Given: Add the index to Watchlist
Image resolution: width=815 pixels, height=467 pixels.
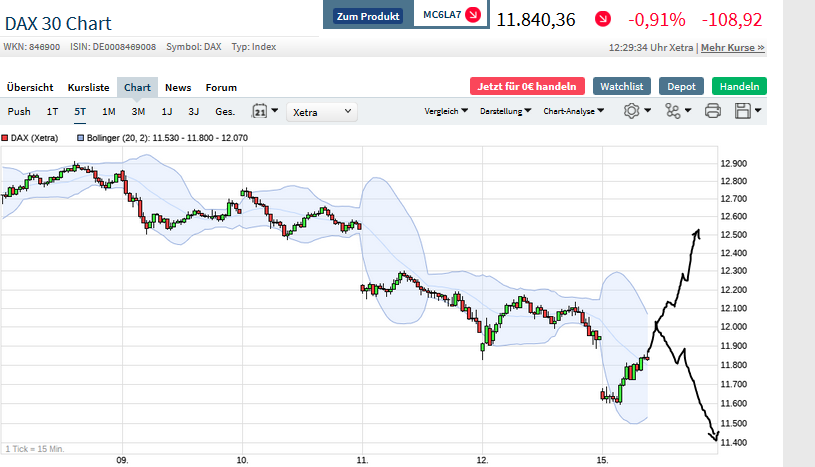Looking at the screenshot, I should (x=621, y=87).
